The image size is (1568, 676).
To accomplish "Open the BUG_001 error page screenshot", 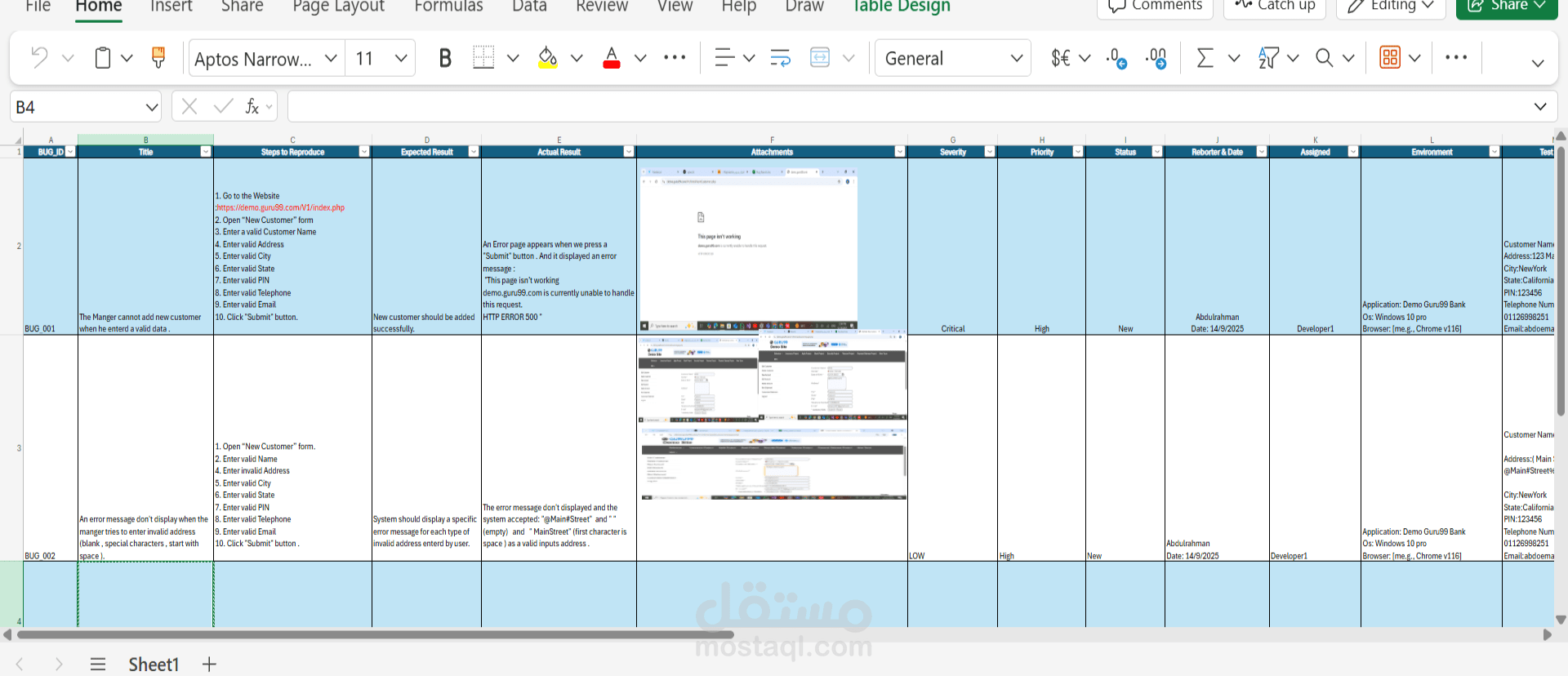I will coord(749,249).
